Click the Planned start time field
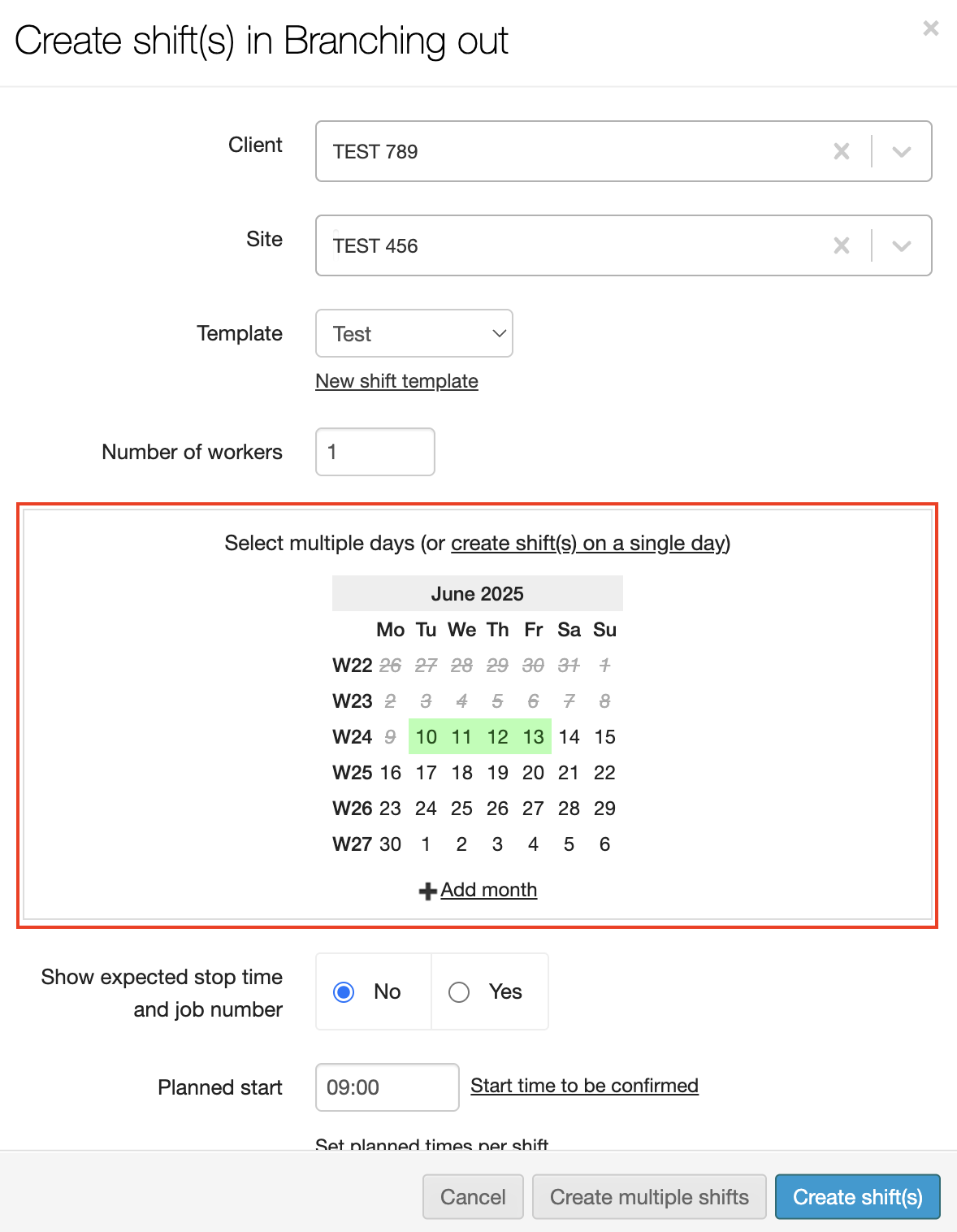Viewport: 957px width, 1232px height. click(x=387, y=1087)
